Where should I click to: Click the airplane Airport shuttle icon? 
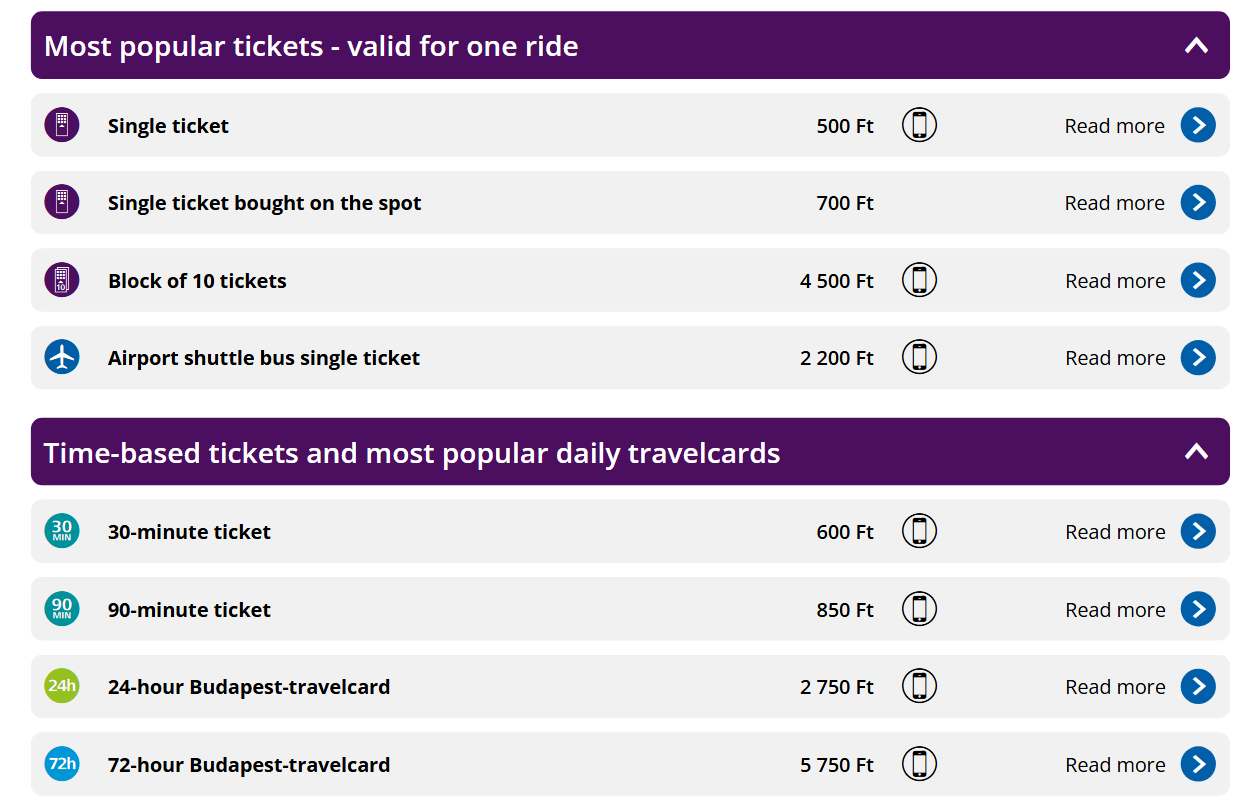click(62, 357)
